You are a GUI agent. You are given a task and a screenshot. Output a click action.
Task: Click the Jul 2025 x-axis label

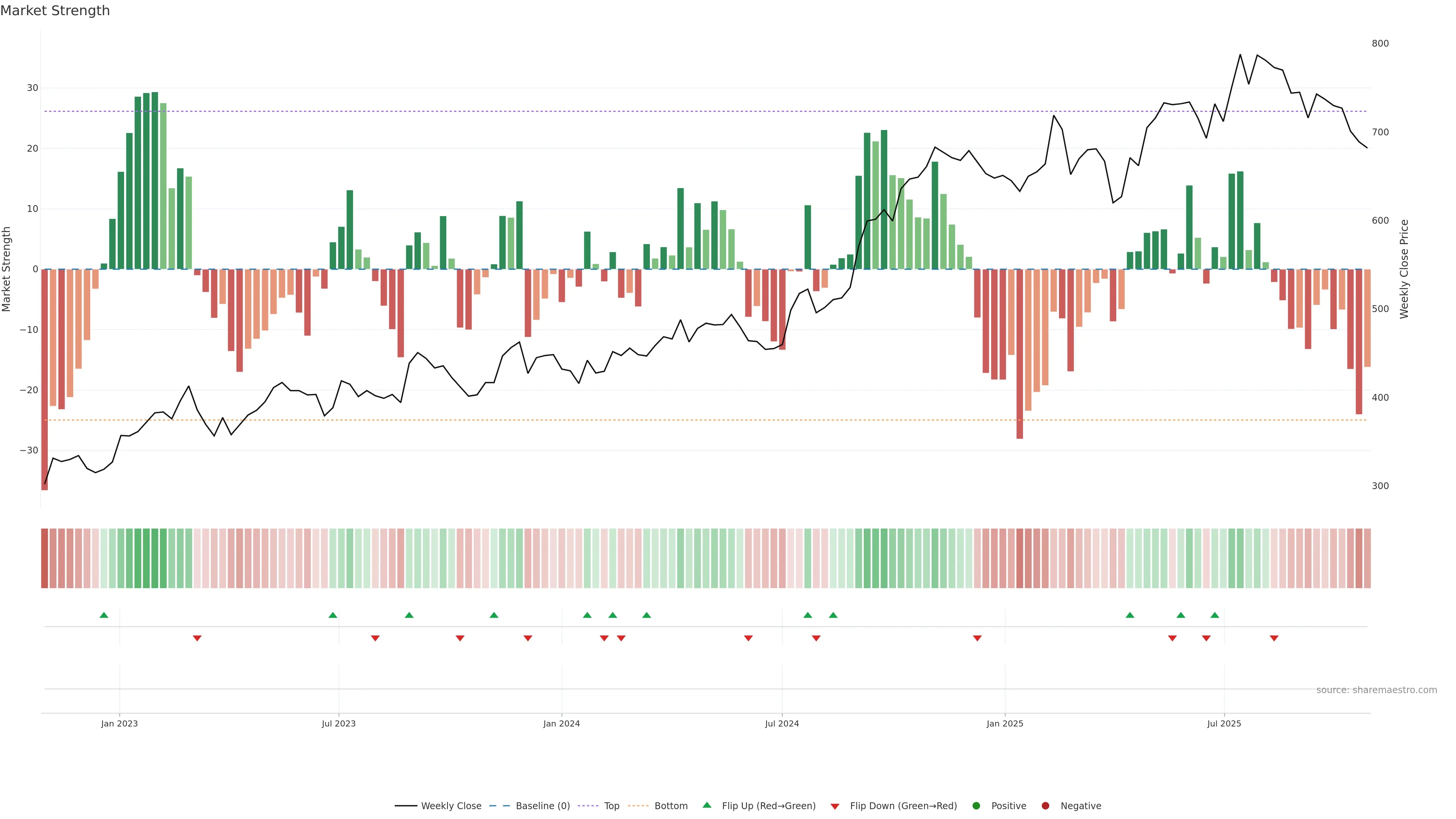click(1224, 723)
